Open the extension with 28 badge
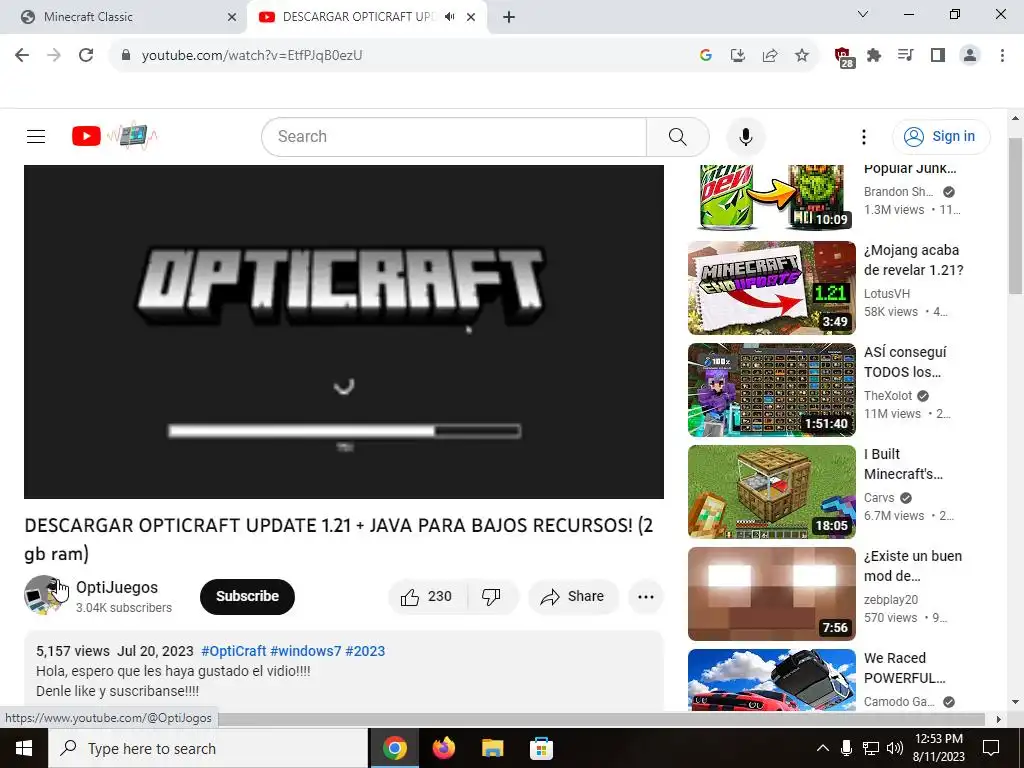 (843, 57)
